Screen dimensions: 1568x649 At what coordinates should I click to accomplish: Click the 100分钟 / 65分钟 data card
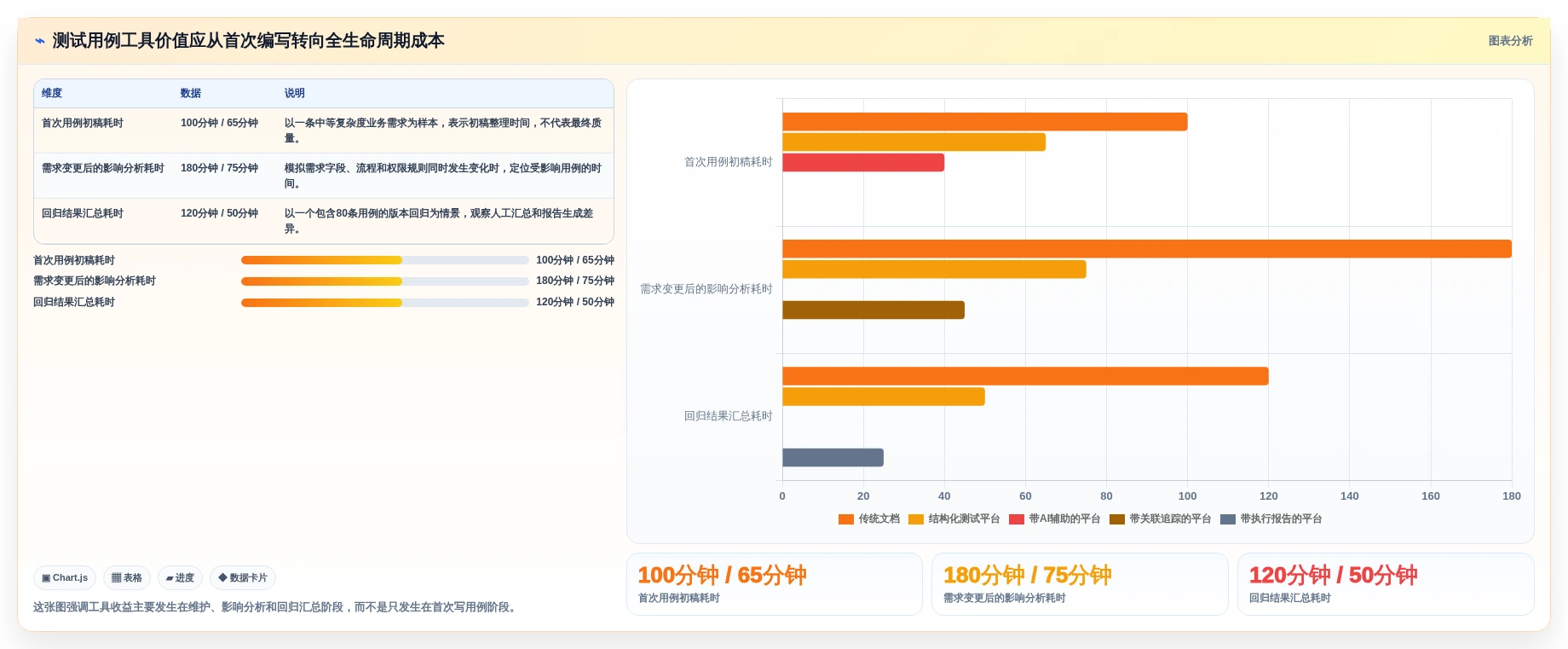click(775, 584)
